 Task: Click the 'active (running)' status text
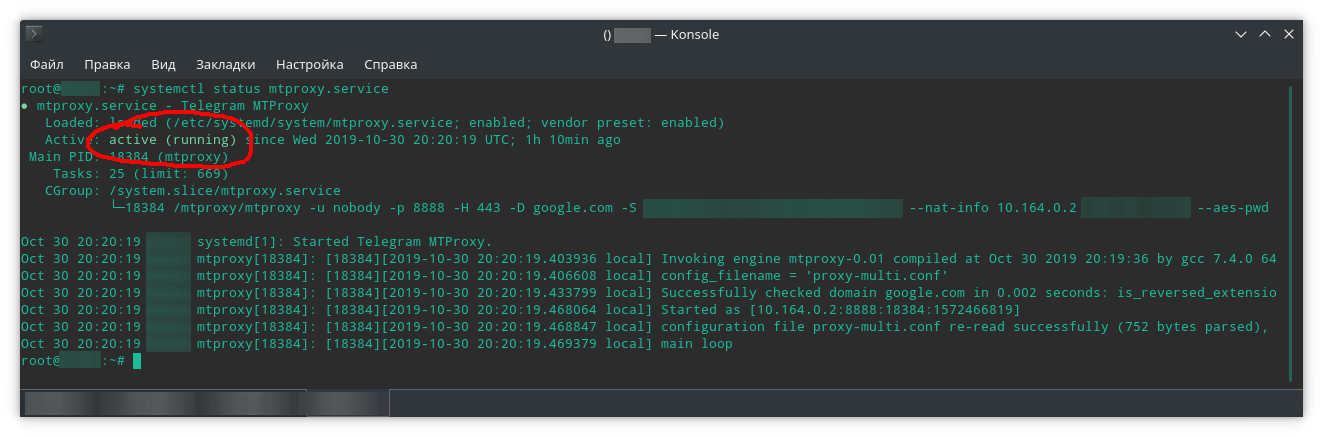172,140
